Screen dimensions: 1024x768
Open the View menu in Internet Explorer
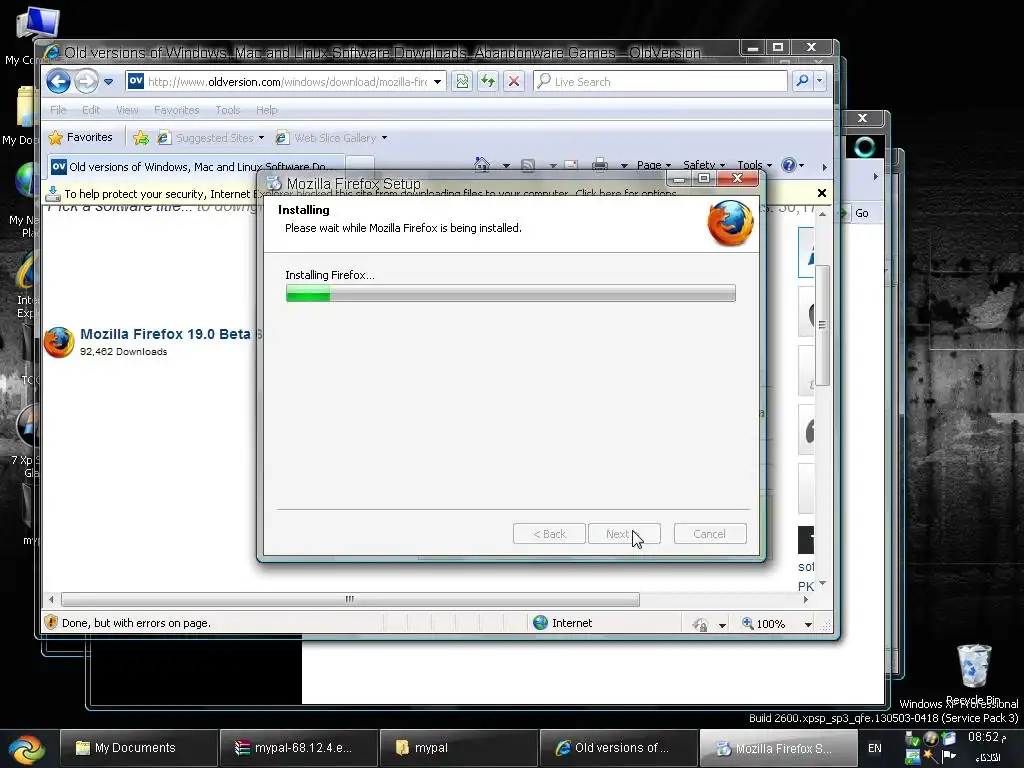click(127, 110)
